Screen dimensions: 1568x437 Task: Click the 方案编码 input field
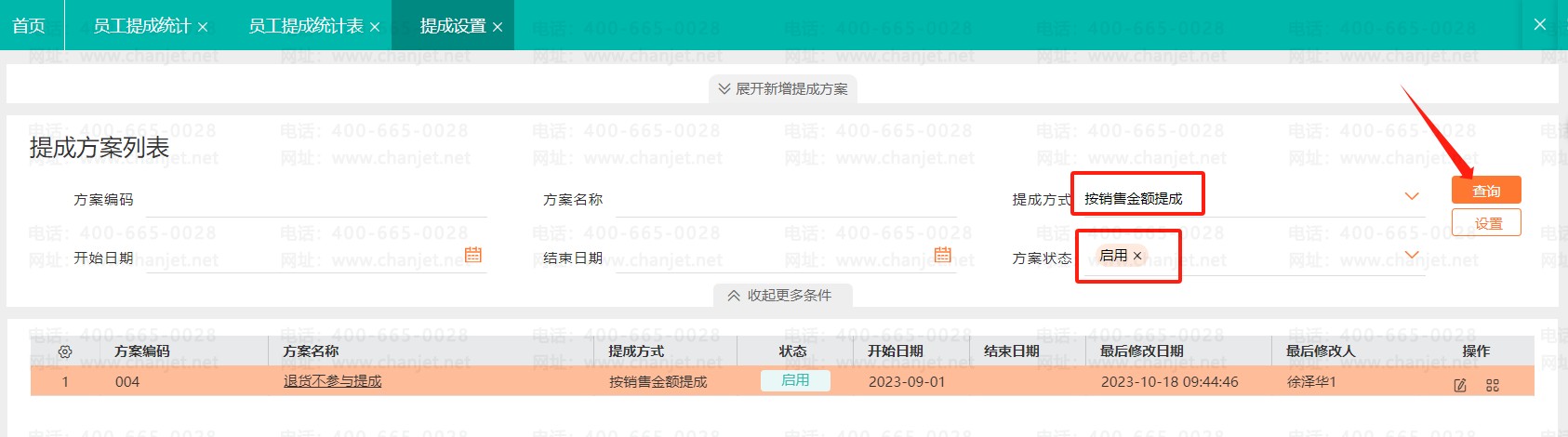pos(316,200)
